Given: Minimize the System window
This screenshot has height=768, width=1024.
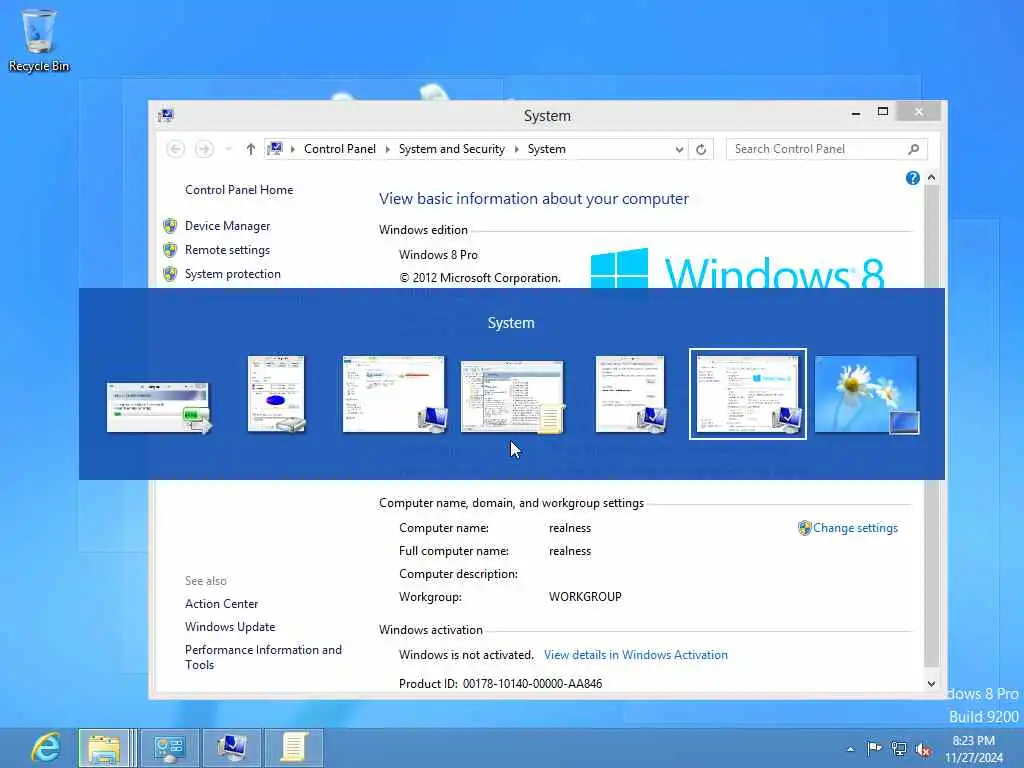Looking at the screenshot, I should click(x=856, y=114).
